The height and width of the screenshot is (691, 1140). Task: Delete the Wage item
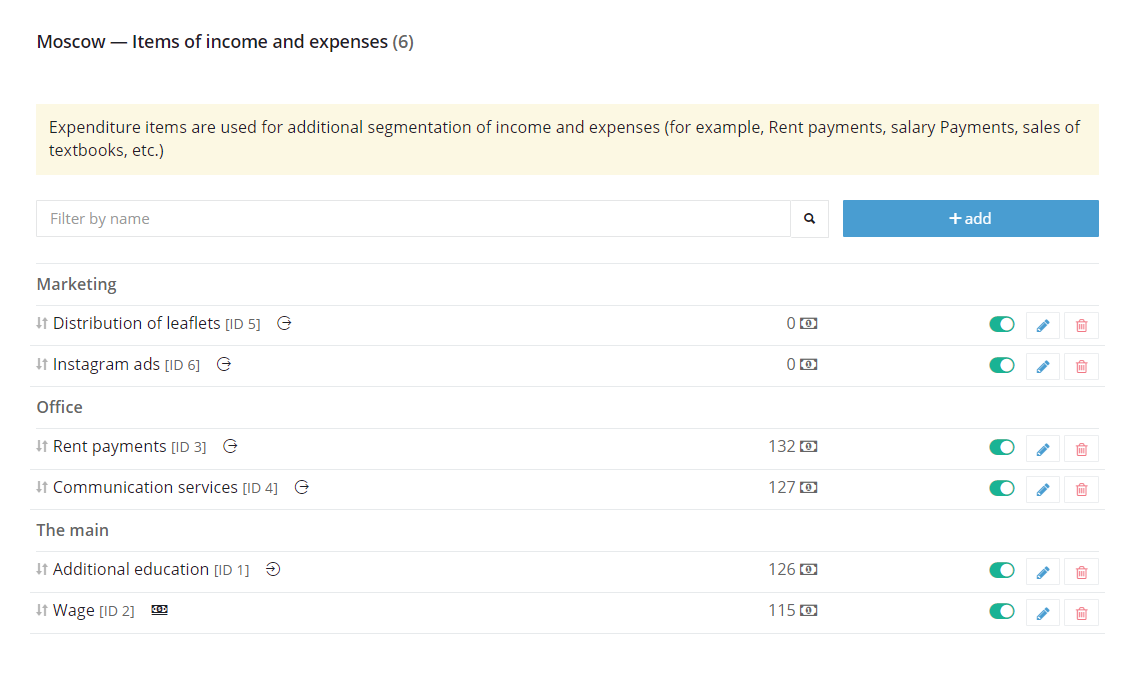coord(1081,612)
